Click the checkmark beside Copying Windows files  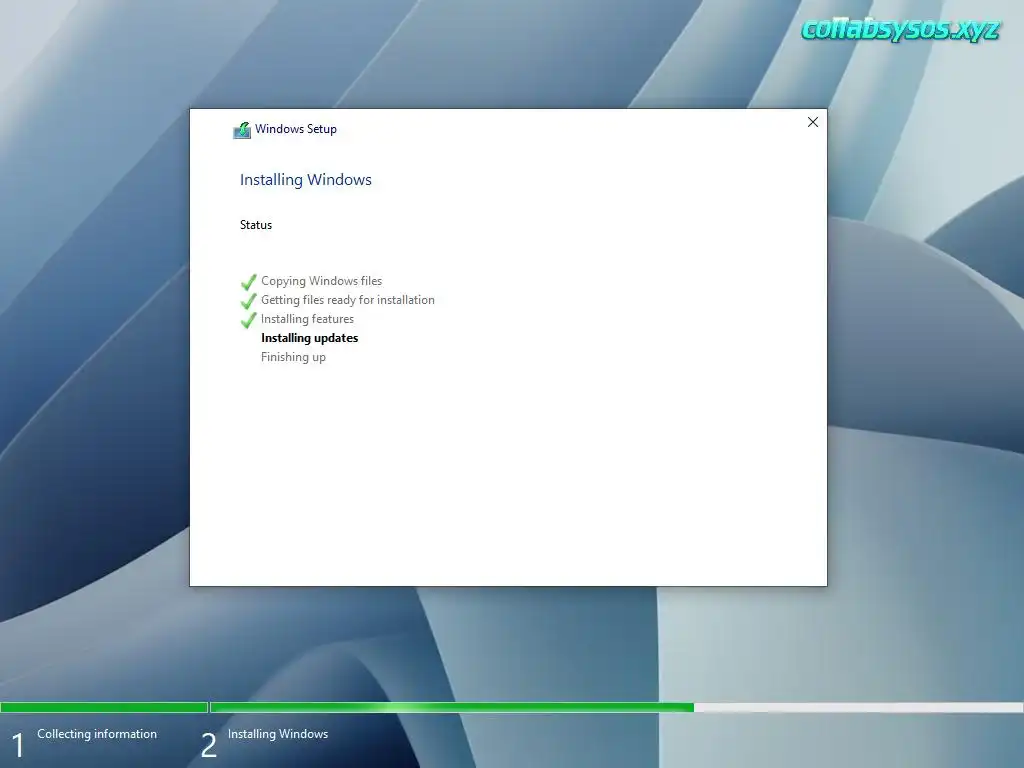(x=248, y=282)
